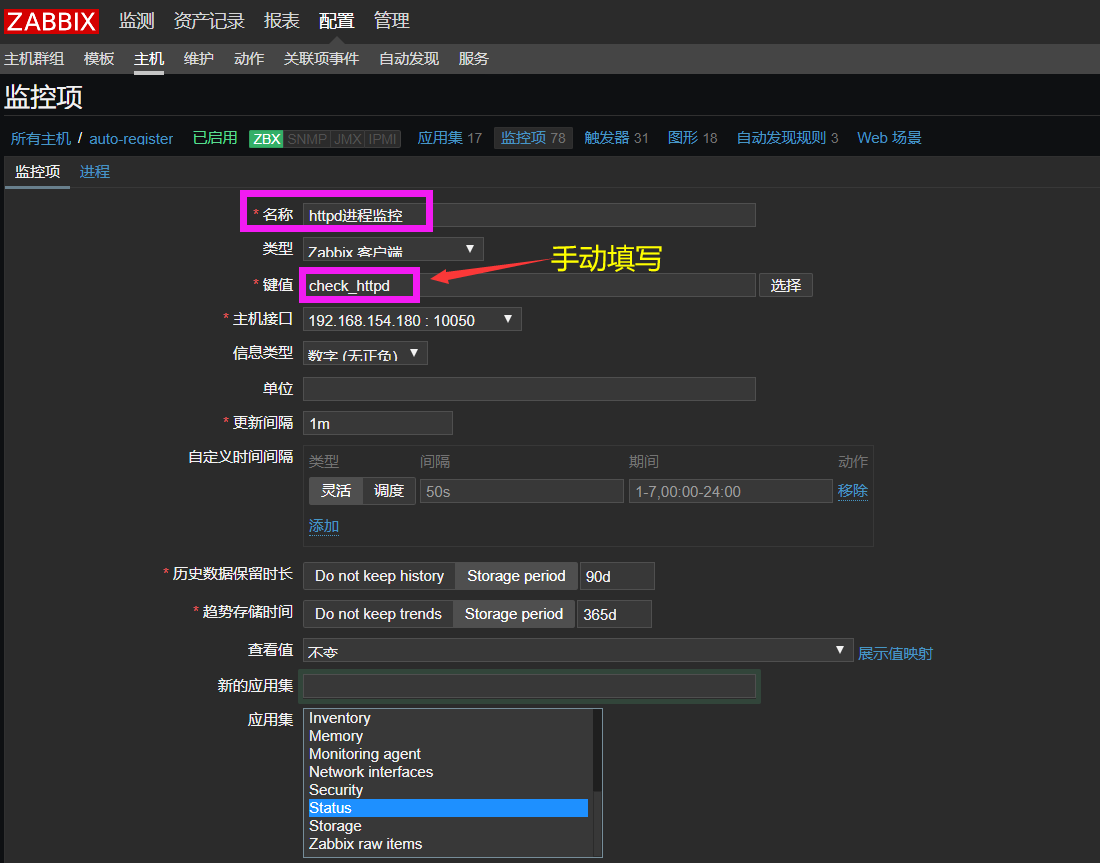The width and height of the screenshot is (1100, 863).
Task: Open 监控项 78 link
Action: coord(533,138)
